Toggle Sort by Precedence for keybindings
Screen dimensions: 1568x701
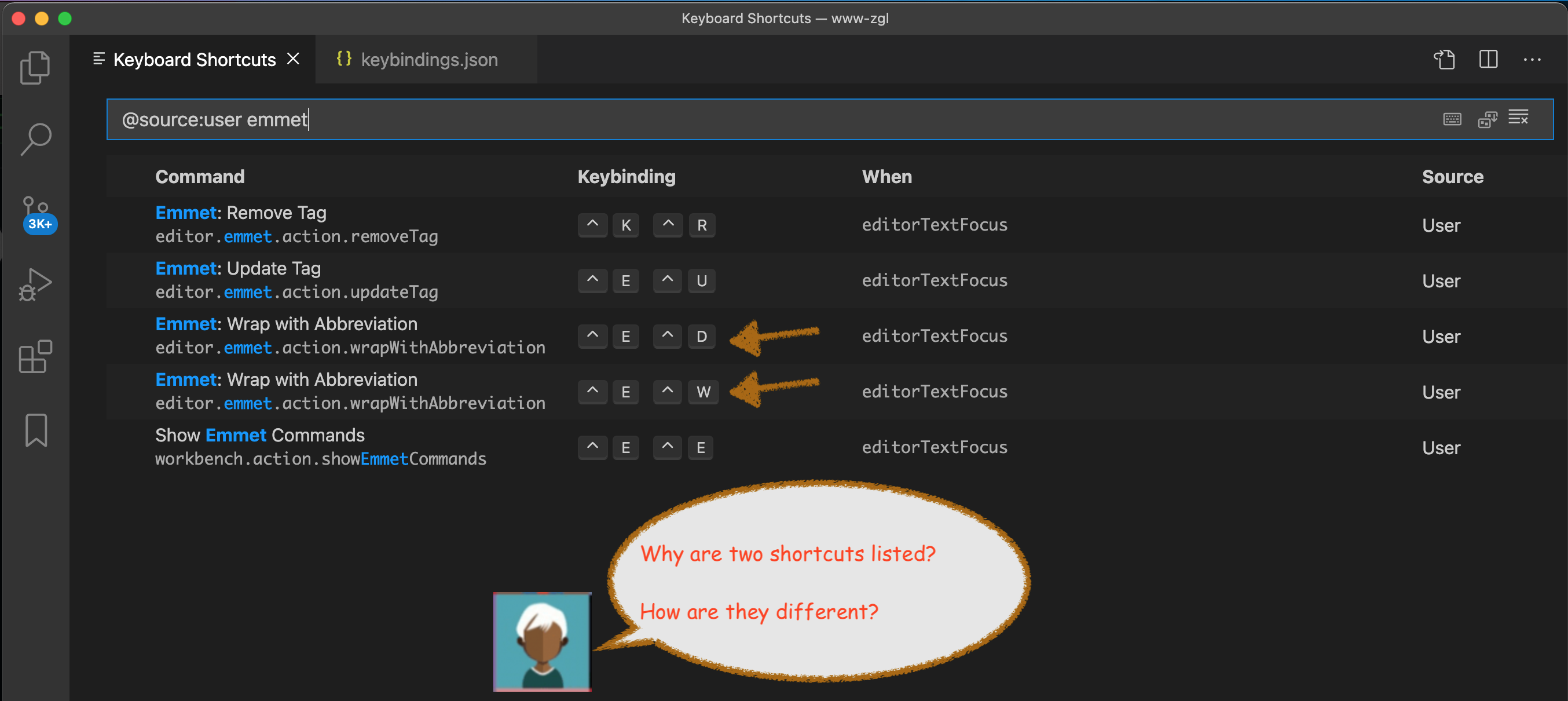tap(1487, 119)
